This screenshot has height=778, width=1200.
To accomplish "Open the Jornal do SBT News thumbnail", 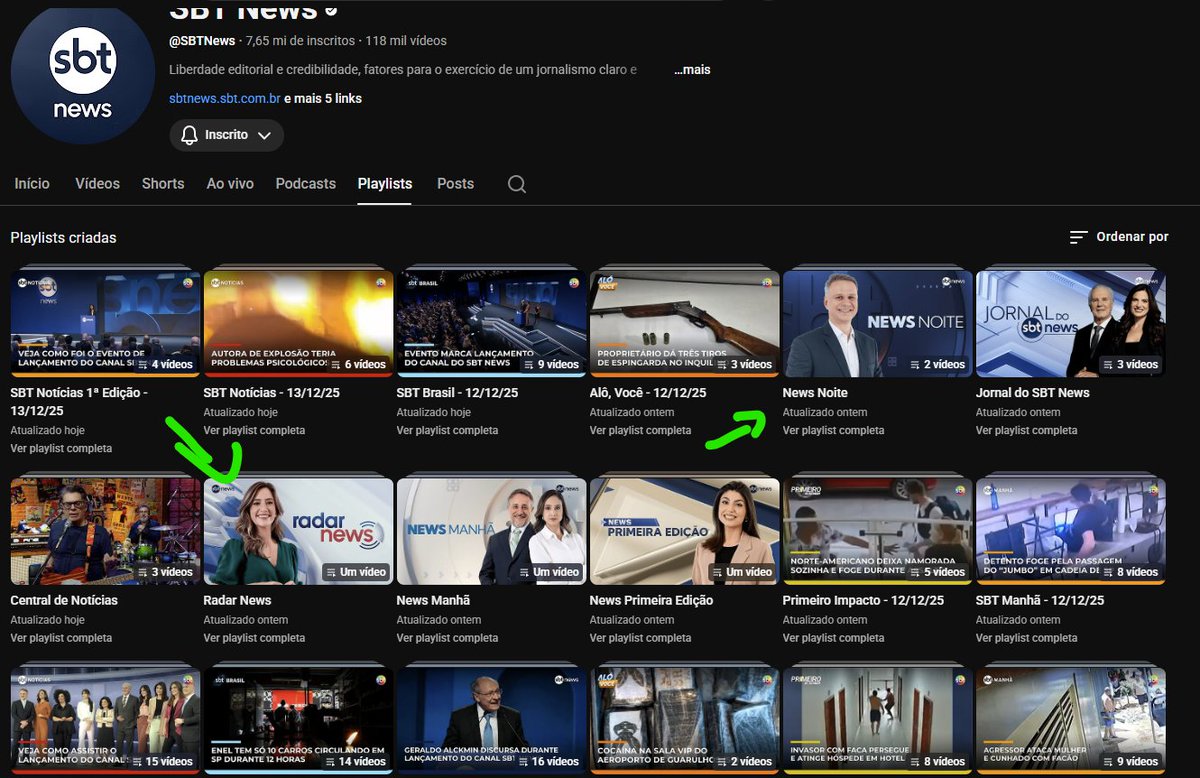I will (x=1070, y=323).
